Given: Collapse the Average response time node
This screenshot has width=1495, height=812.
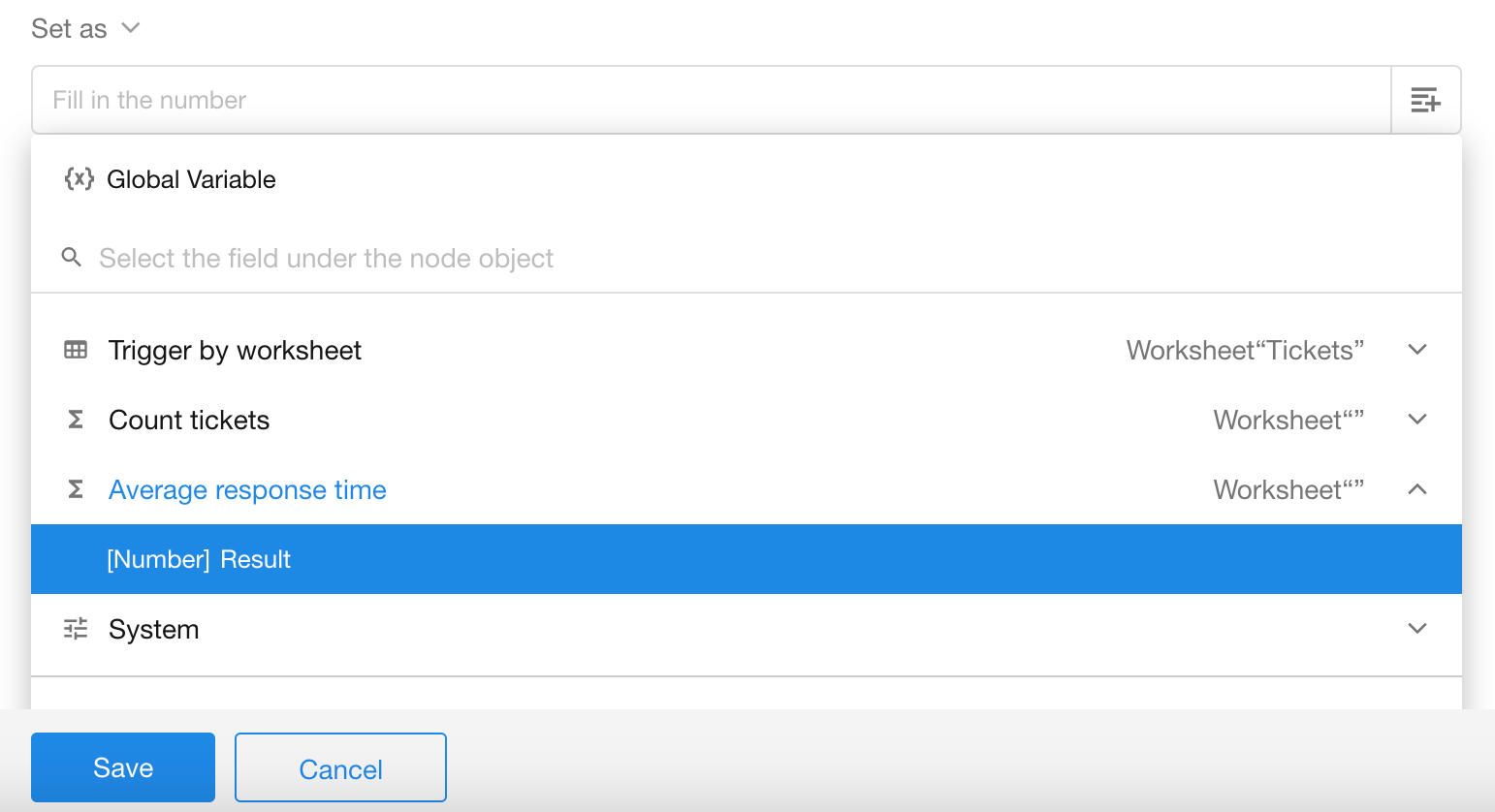Looking at the screenshot, I should [x=1416, y=489].
